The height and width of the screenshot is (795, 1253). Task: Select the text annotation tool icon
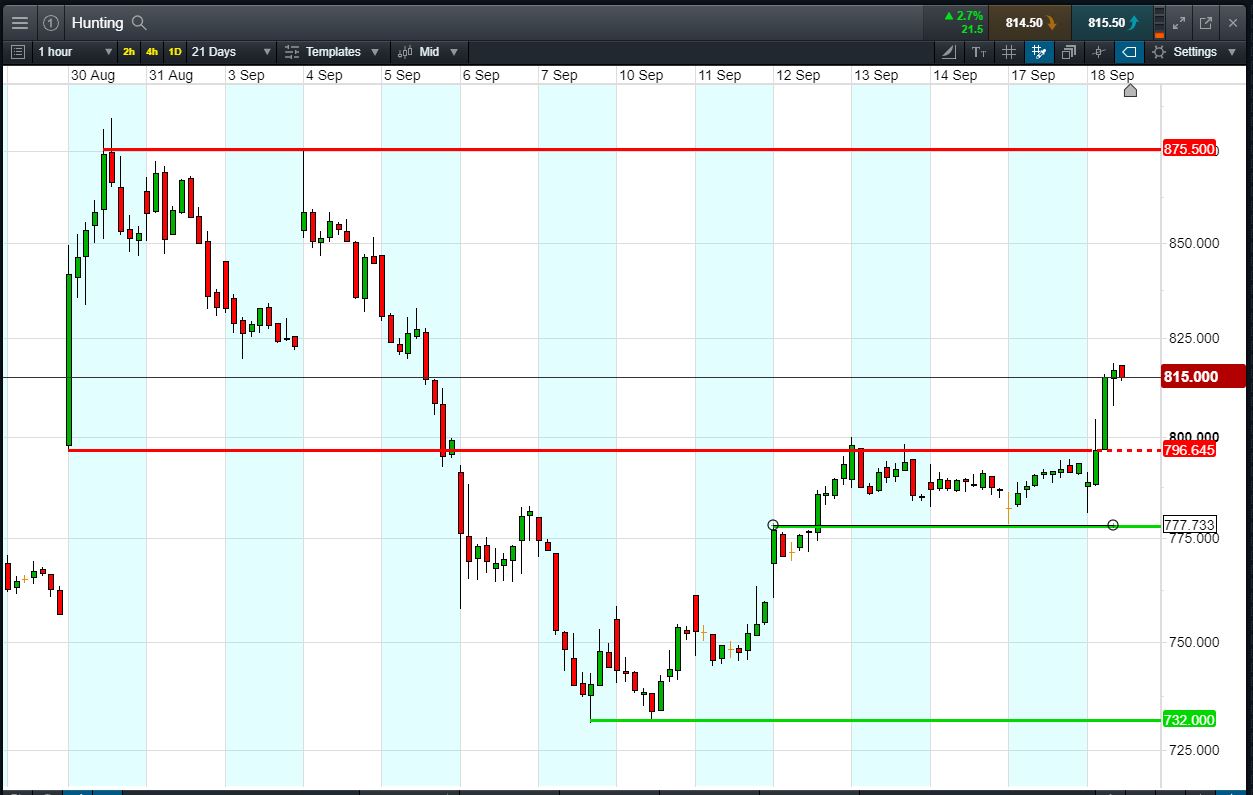pyautogui.click(x=979, y=52)
